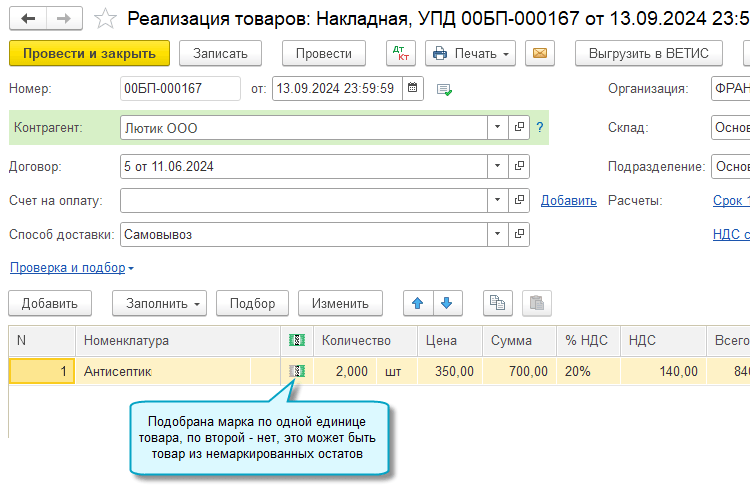Select the quantity cell 2,000

point(345,371)
